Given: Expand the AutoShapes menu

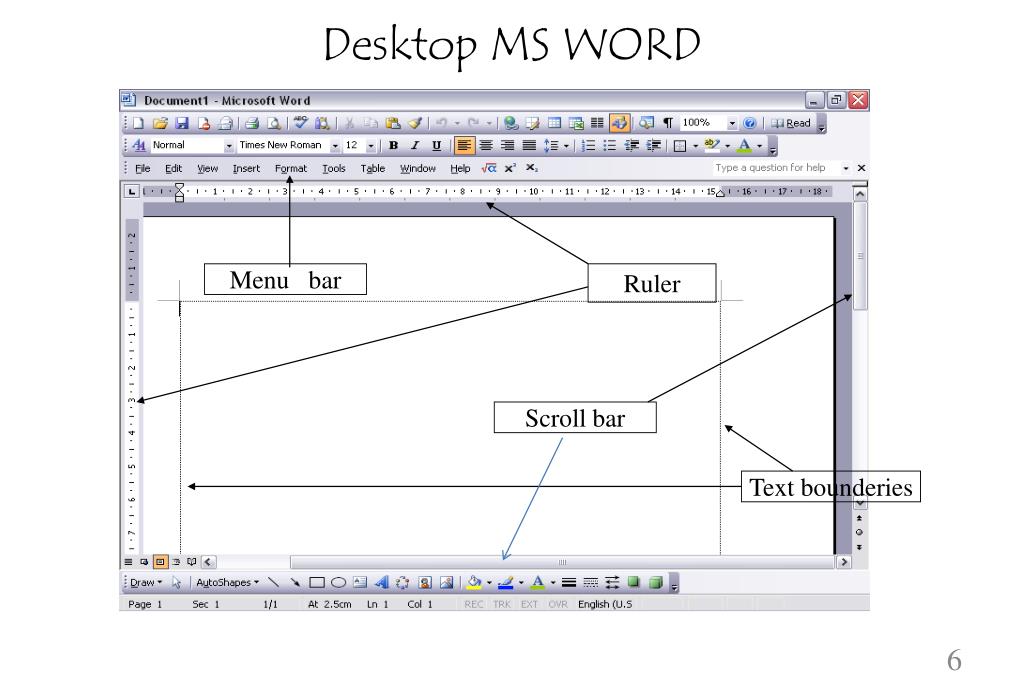Looking at the screenshot, I should (227, 582).
